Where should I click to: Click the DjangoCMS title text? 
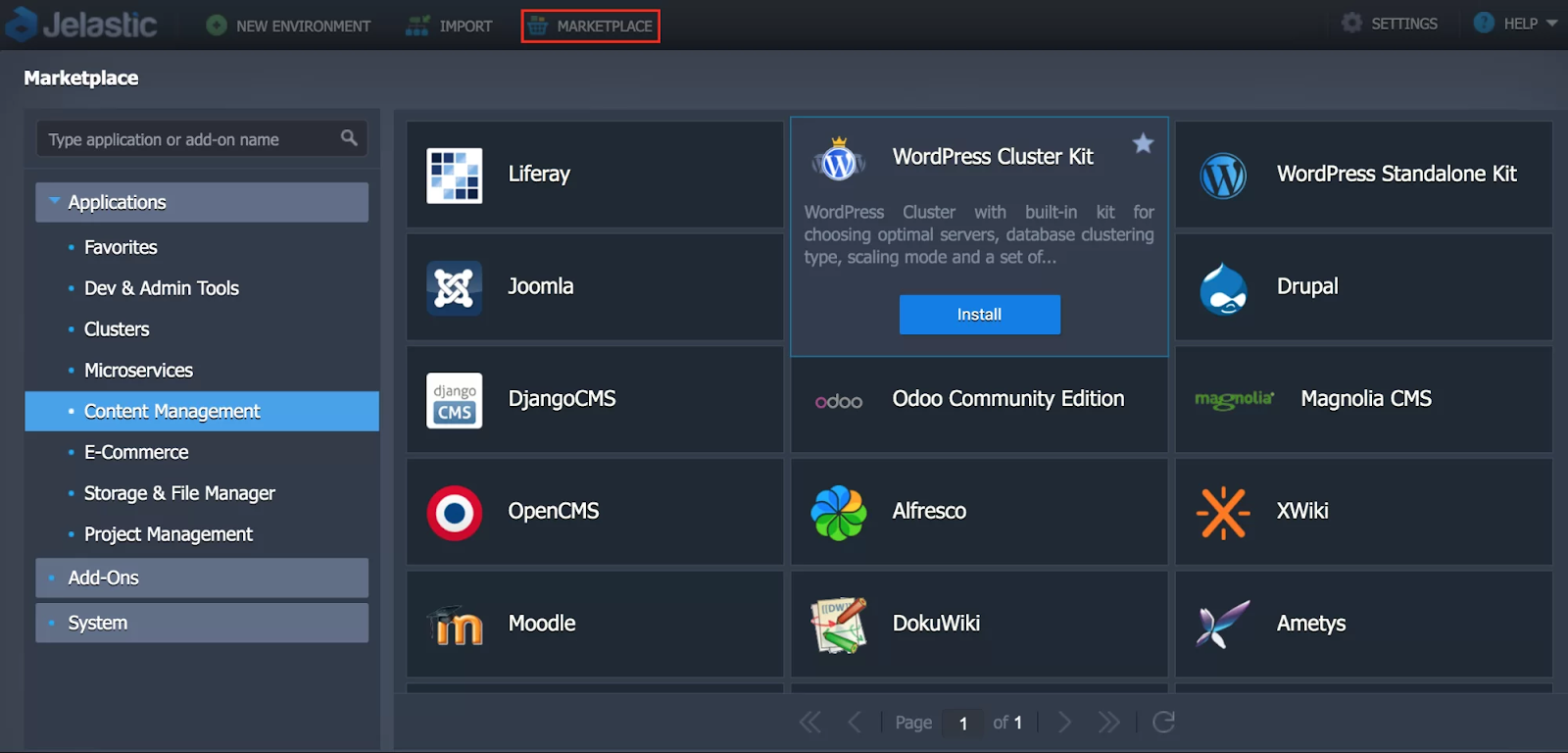562,399
